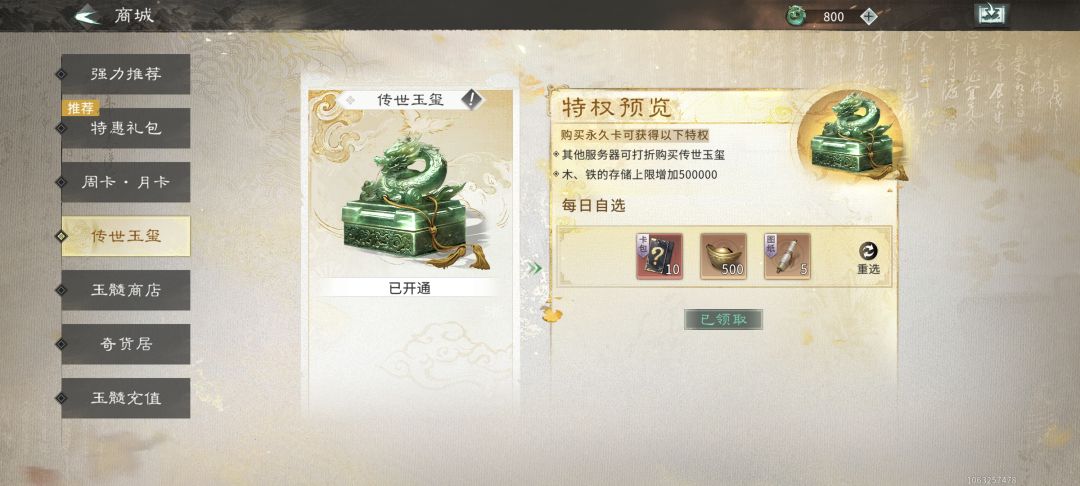The image size is (1080, 486).
Task: Click the jade dragon seal emblem in 特权预览
Action: pos(851,136)
